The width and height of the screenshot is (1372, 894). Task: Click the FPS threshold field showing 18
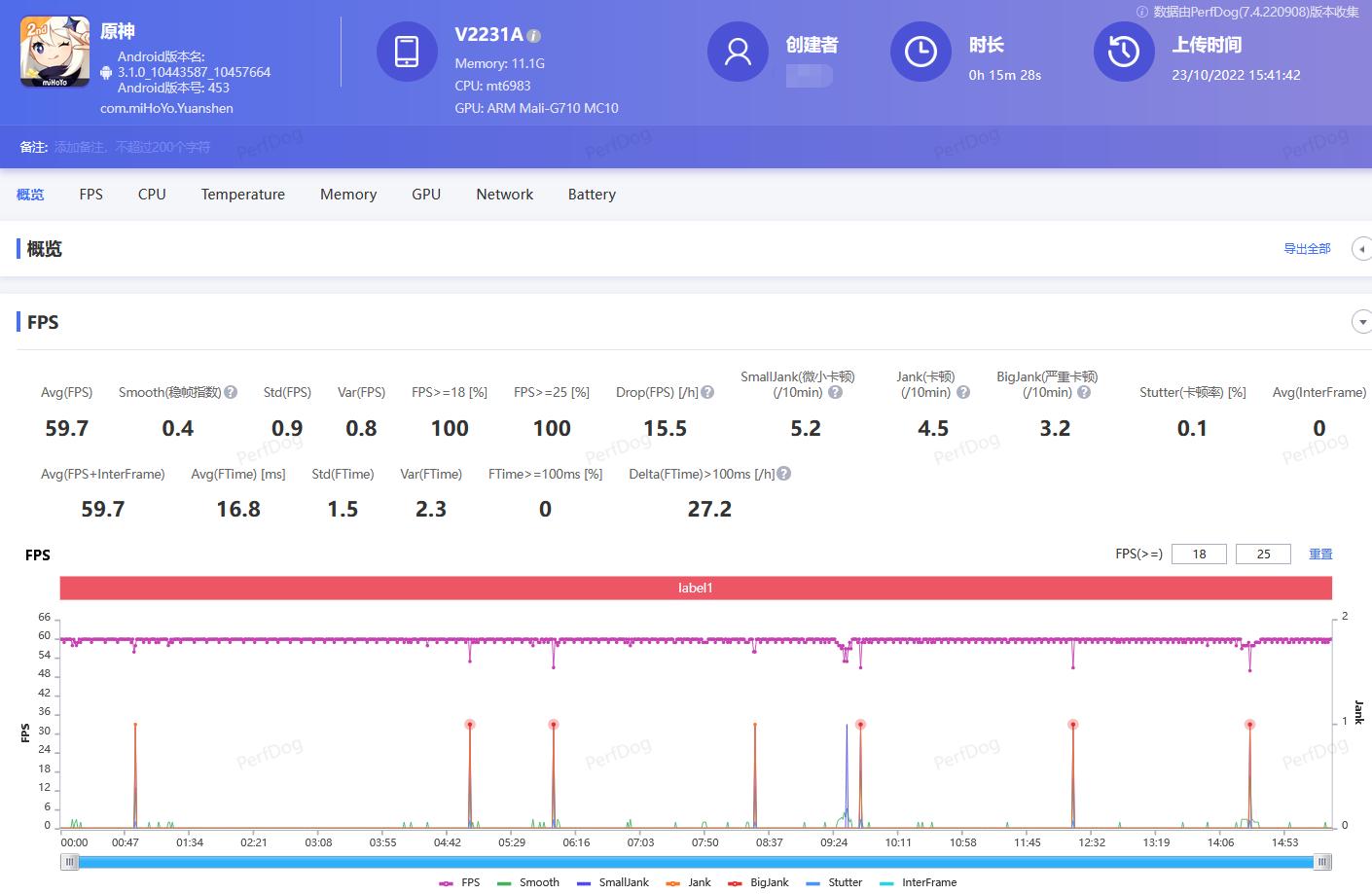click(1199, 554)
